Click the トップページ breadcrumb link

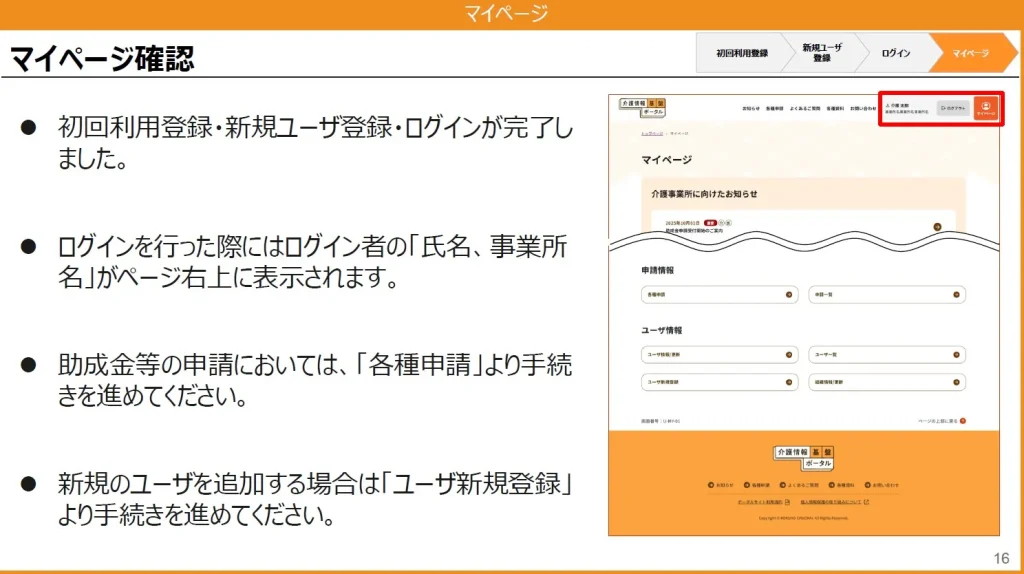coord(652,133)
